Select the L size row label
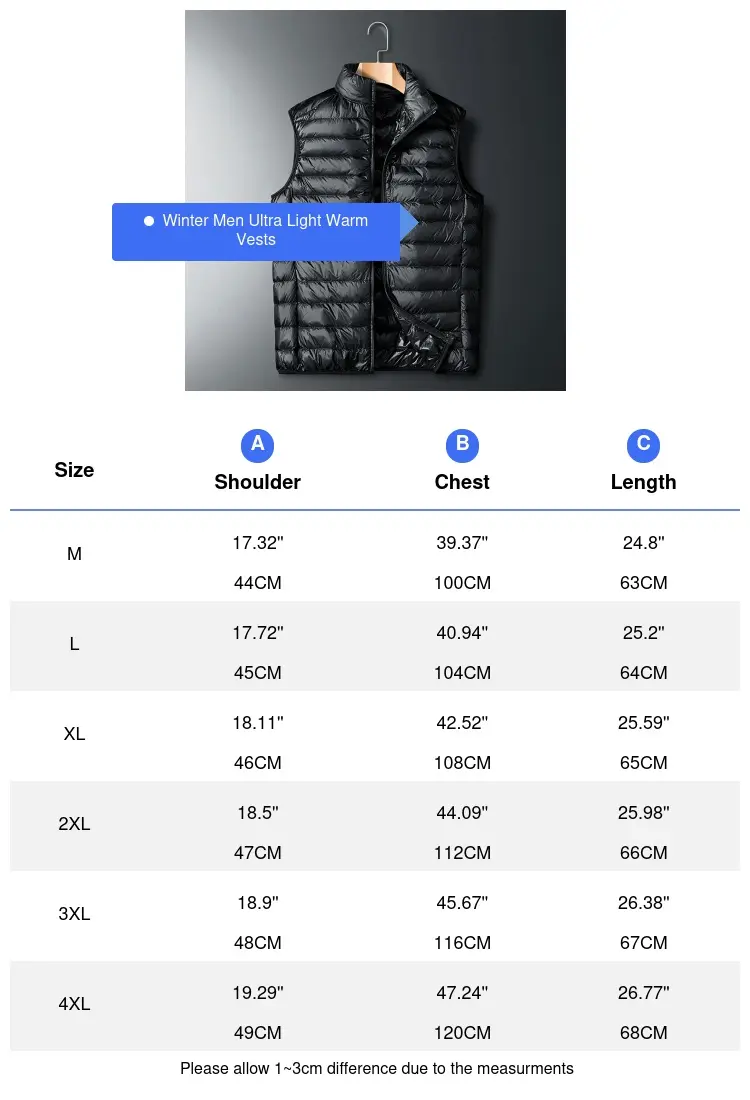 74,644
